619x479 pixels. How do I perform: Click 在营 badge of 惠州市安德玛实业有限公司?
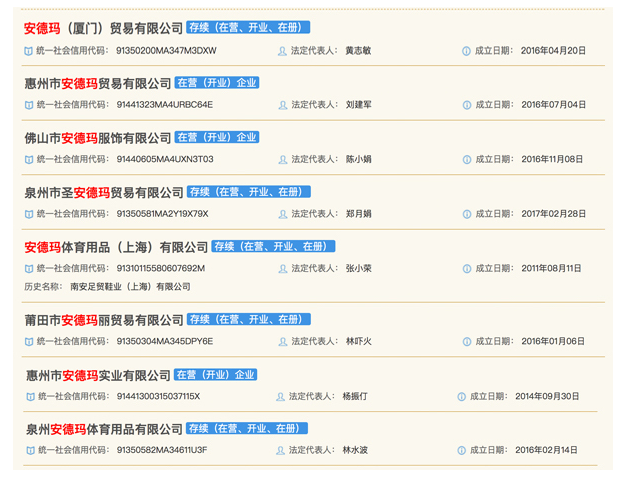click(216, 374)
